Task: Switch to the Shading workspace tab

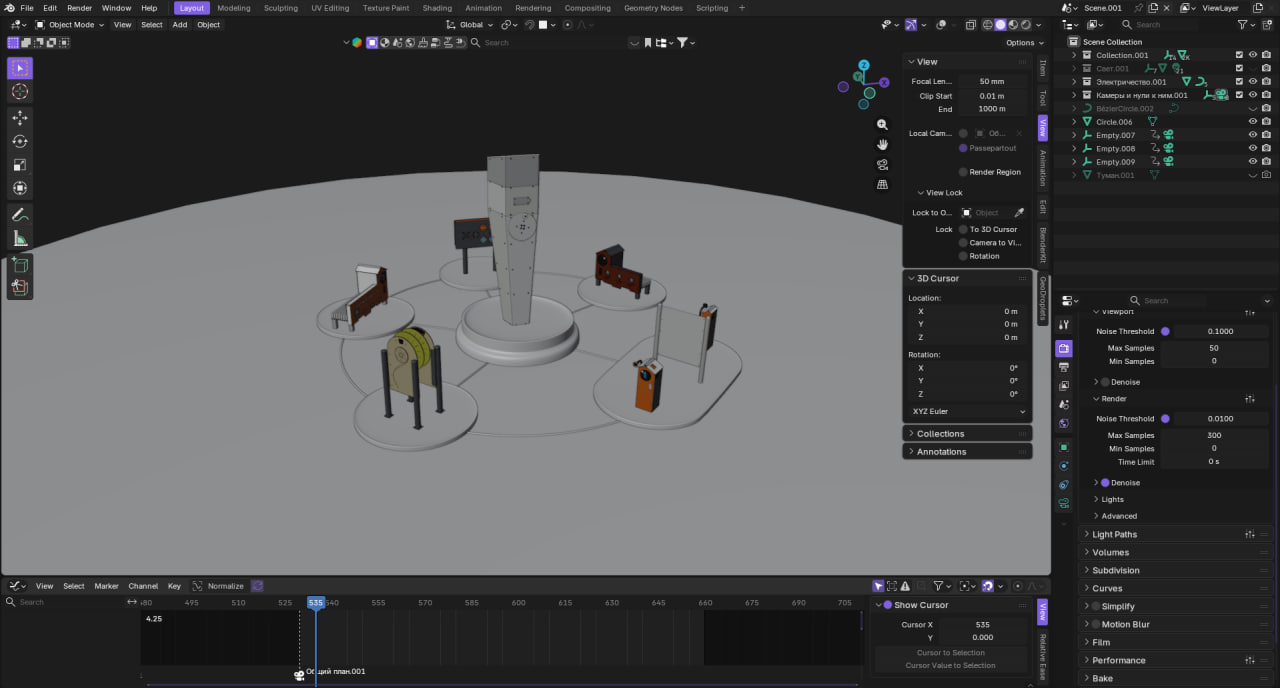Action: (437, 8)
